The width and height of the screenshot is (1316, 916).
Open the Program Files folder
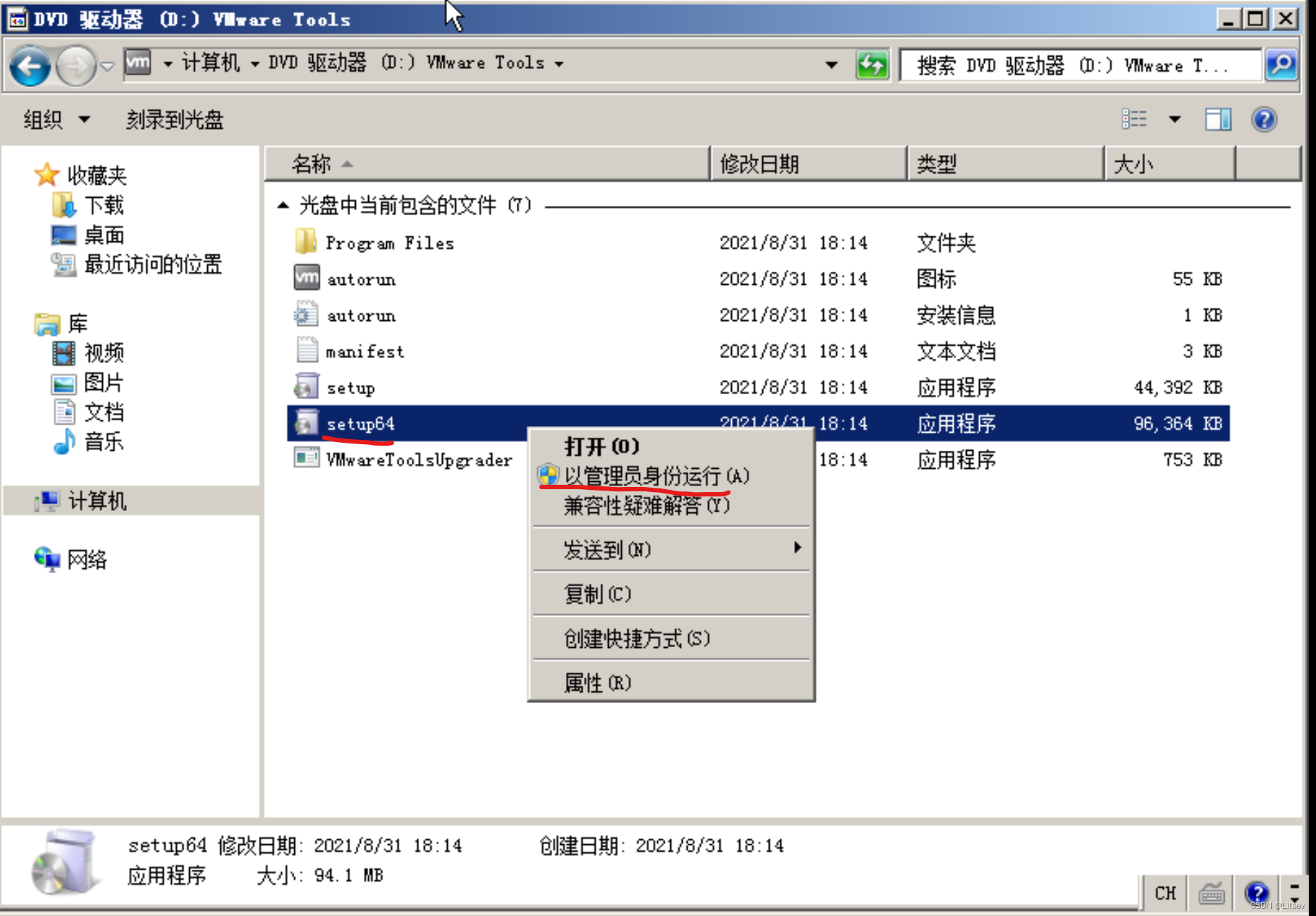tap(391, 243)
